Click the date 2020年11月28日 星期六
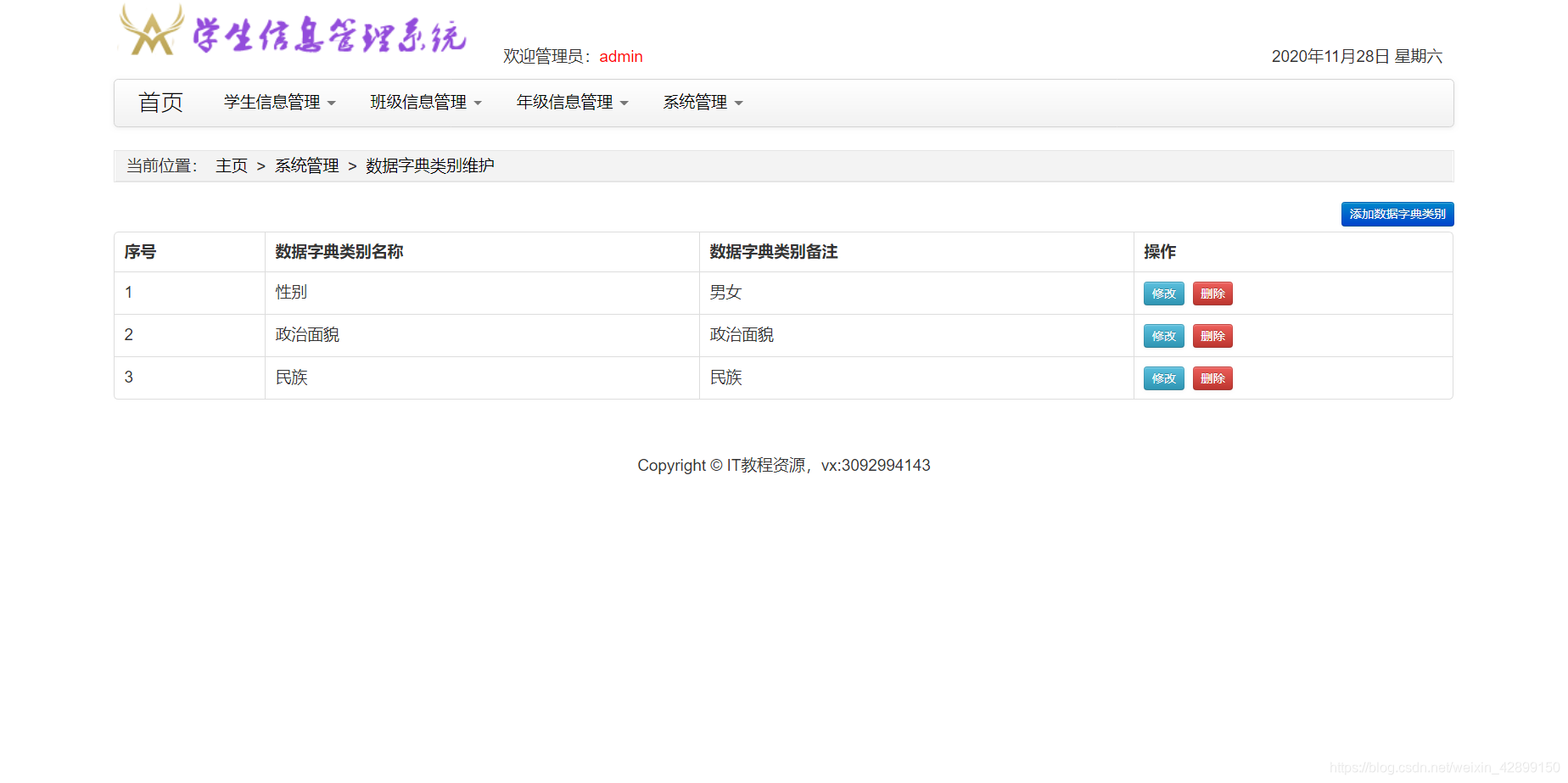This screenshot has width=1568, height=783. pyautogui.click(x=1357, y=57)
